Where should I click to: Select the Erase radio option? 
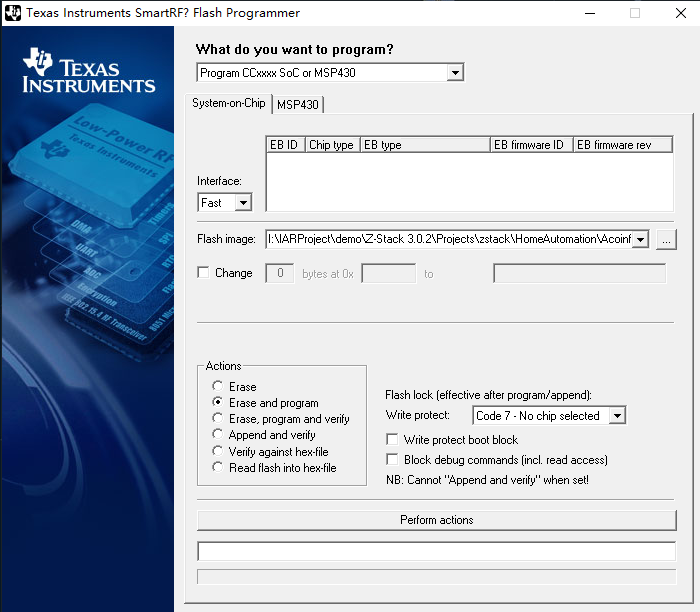(218, 387)
